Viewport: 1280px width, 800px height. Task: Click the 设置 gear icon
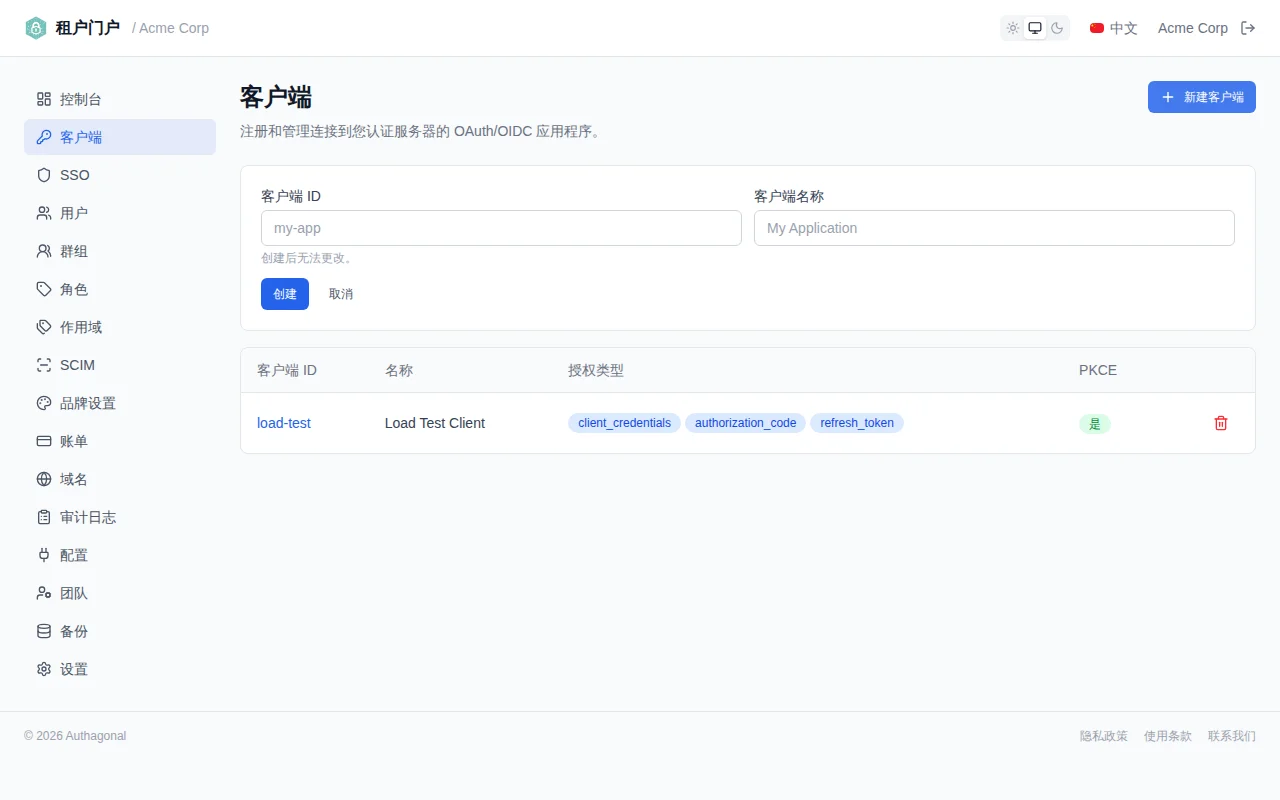click(44, 669)
